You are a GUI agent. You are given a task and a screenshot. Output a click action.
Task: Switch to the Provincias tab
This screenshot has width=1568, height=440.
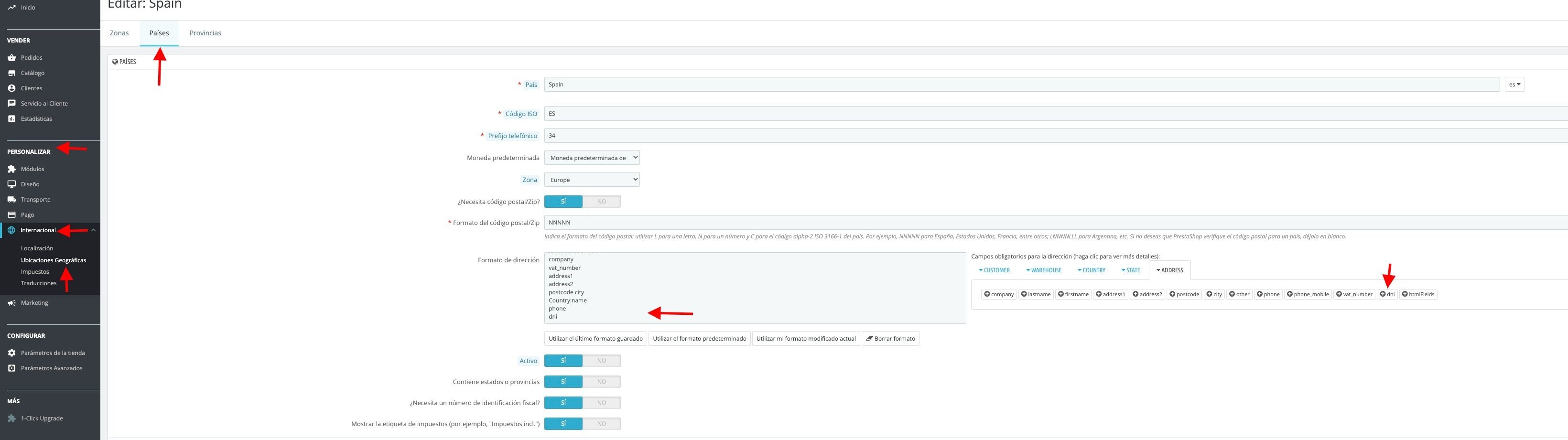click(205, 33)
